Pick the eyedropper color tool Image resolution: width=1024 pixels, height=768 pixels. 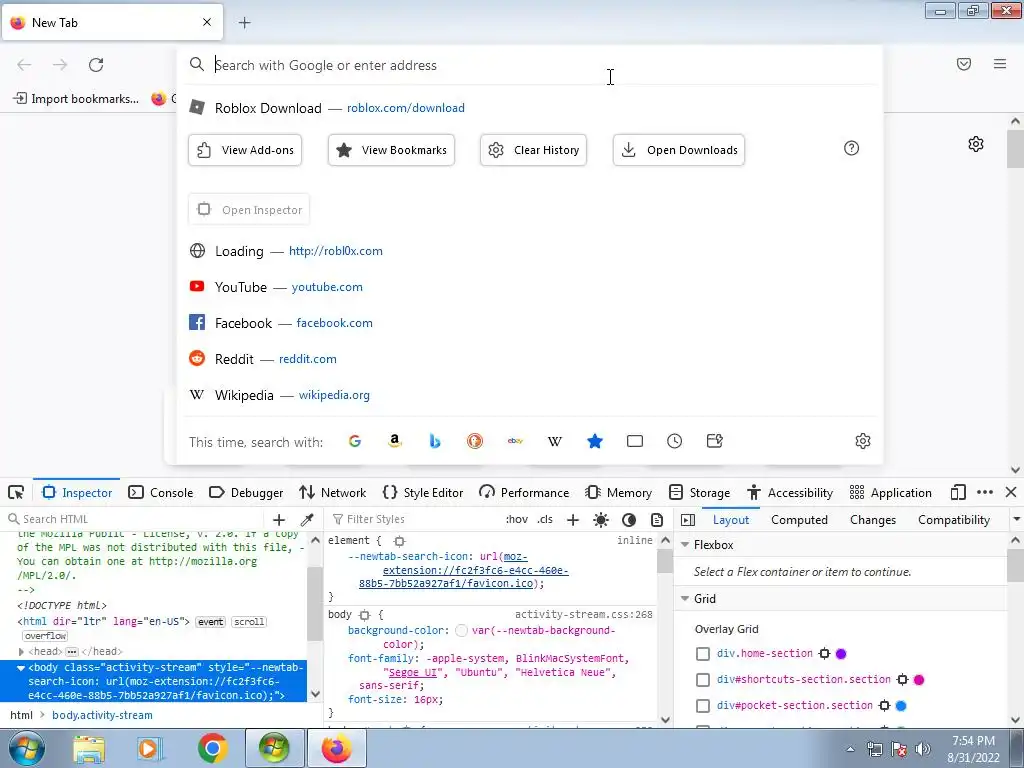(306, 520)
